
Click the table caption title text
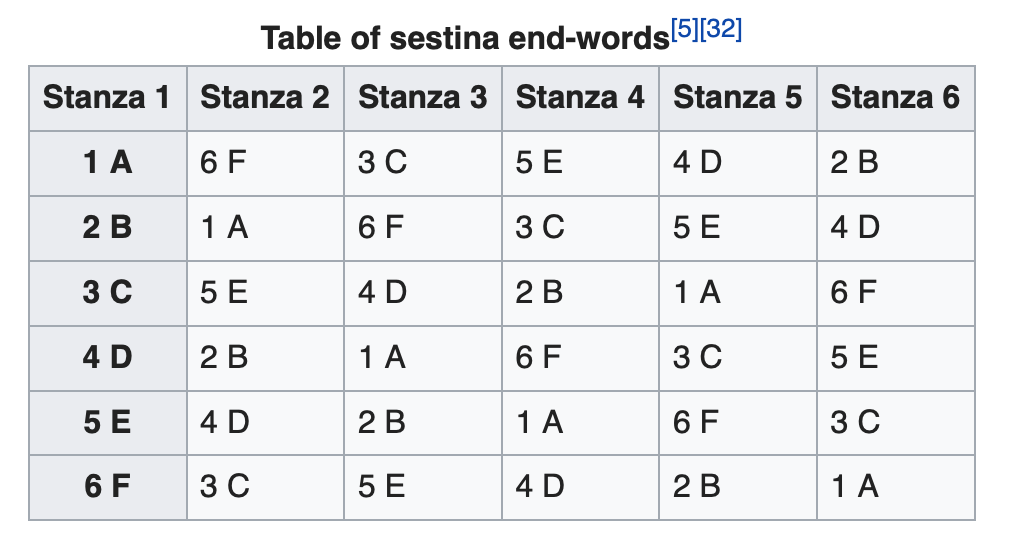pyautogui.click(x=464, y=40)
